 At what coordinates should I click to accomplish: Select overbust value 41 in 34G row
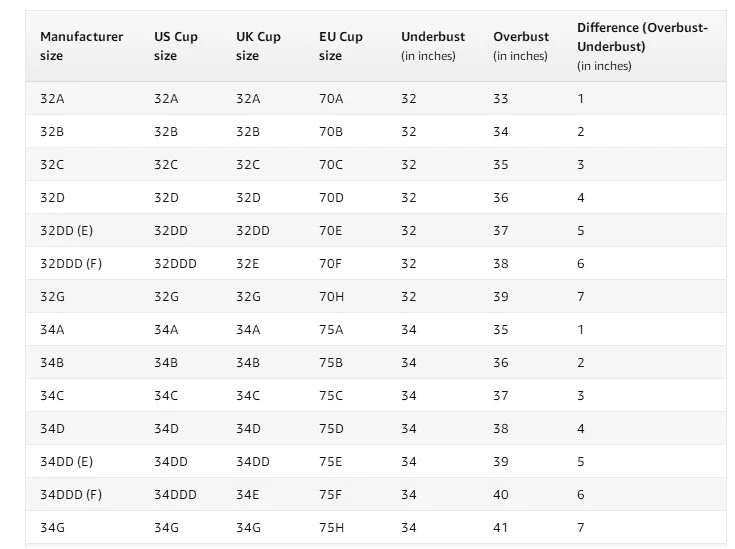click(x=501, y=527)
